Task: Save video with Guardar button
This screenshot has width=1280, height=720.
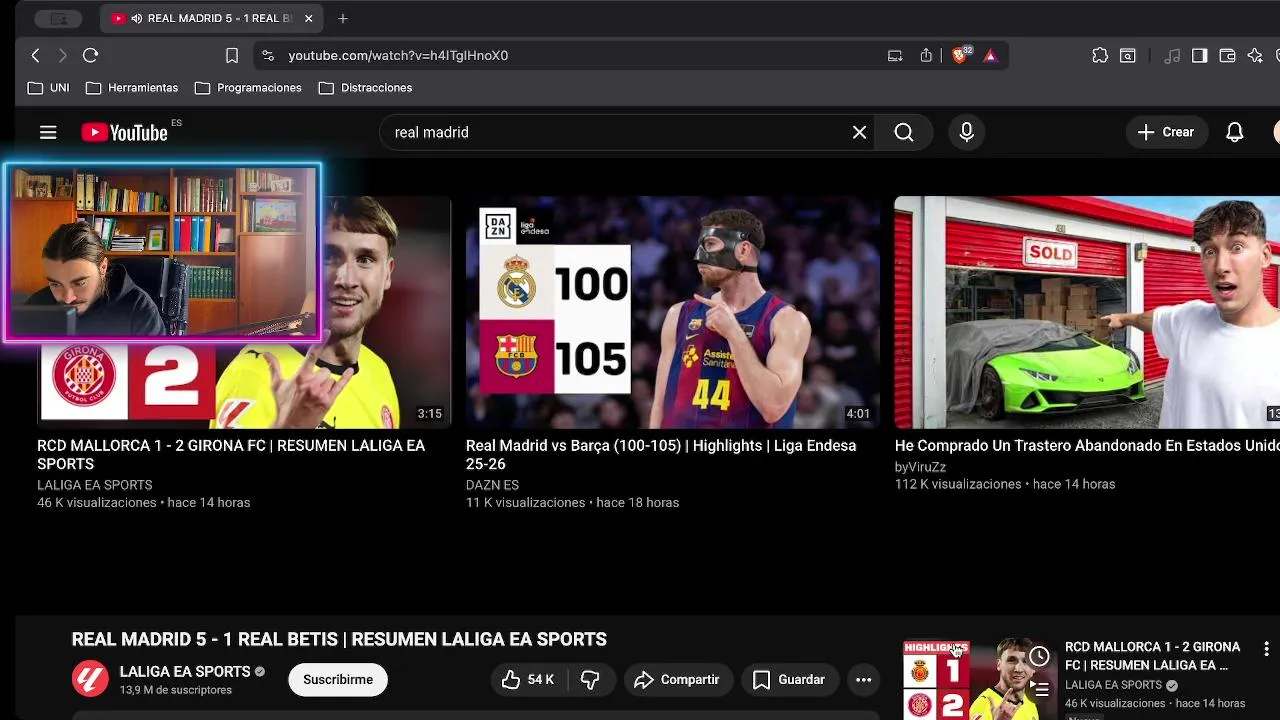Action: [x=789, y=680]
